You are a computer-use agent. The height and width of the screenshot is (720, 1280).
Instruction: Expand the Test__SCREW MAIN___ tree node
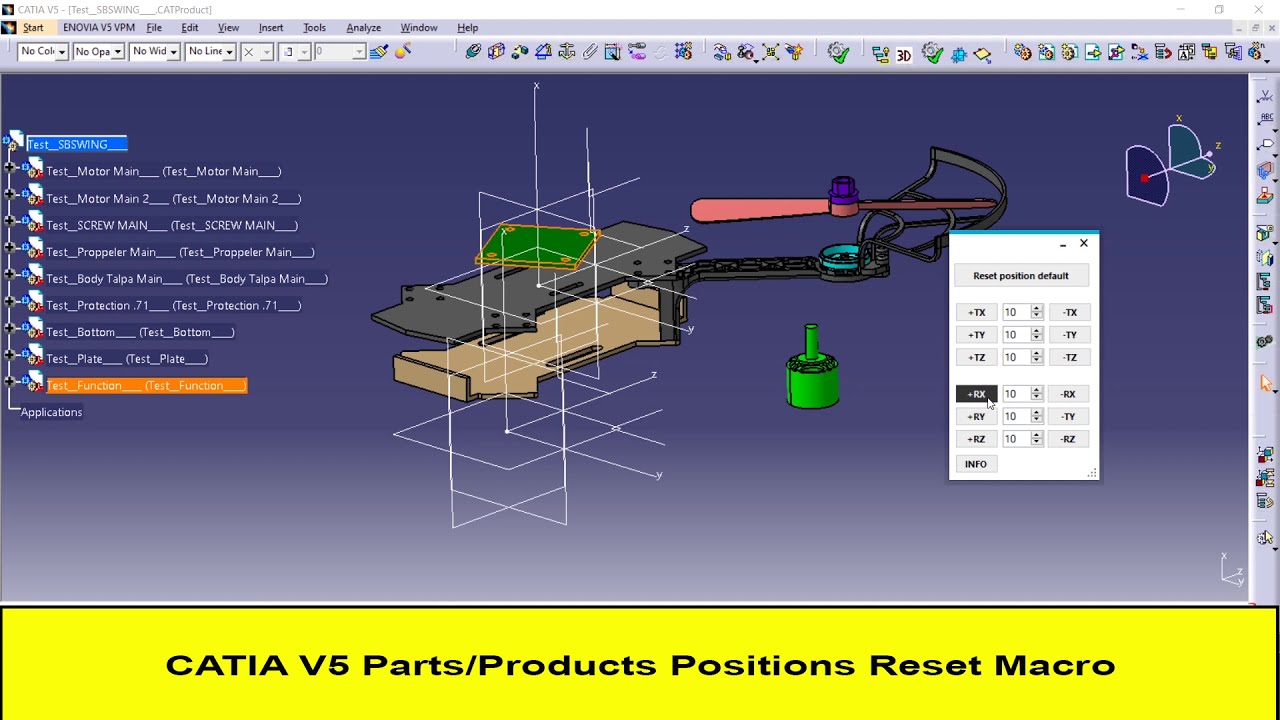(10, 222)
